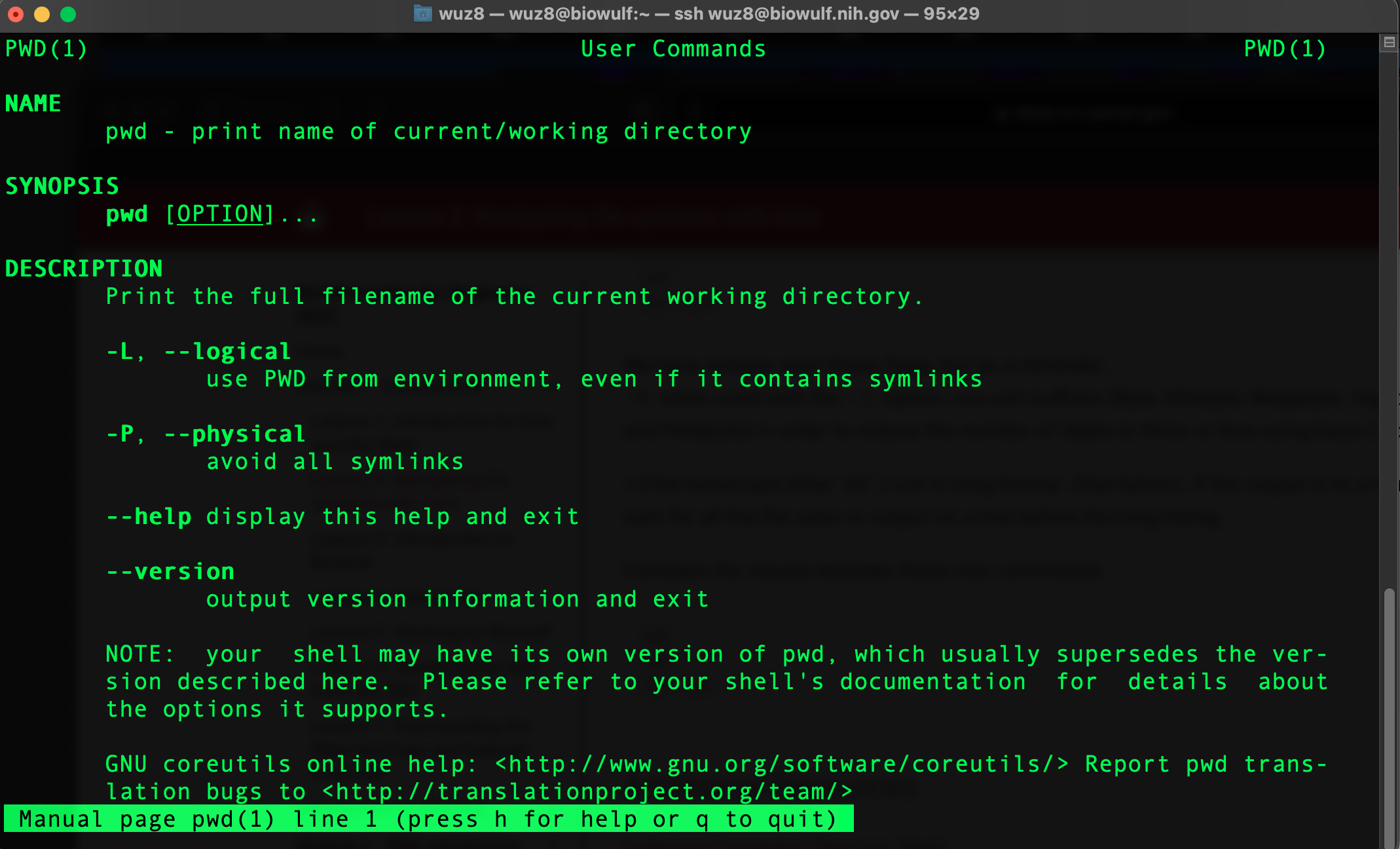
Task: Click the --logical option text
Action: coord(228,352)
